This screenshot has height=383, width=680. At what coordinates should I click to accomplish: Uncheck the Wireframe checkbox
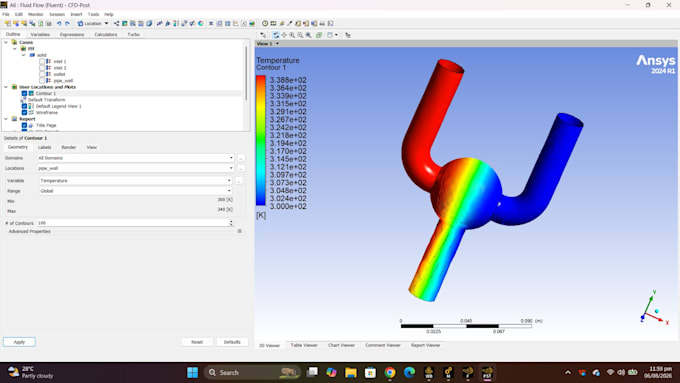[24, 112]
